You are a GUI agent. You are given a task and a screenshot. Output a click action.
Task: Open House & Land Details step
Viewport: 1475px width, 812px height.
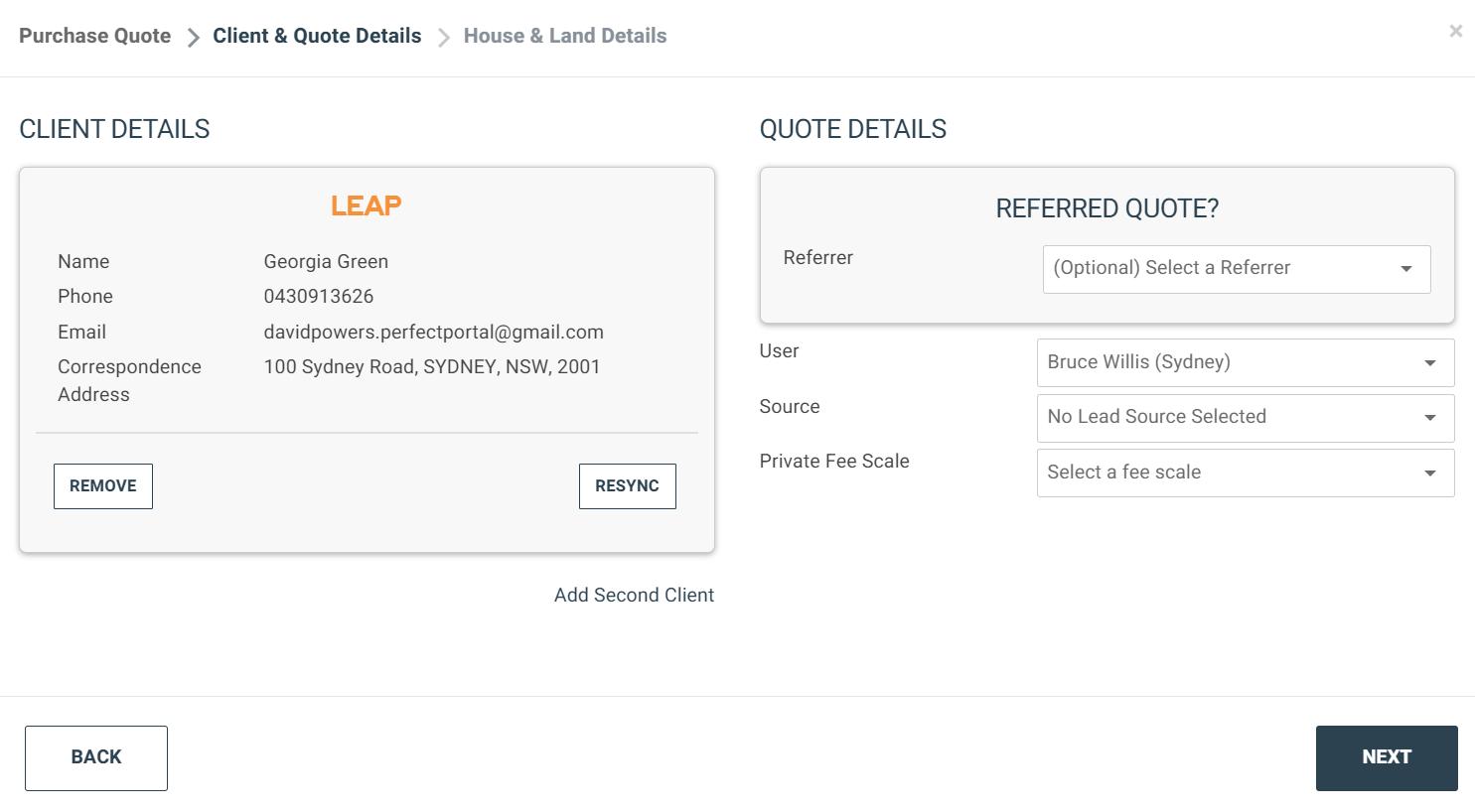(565, 36)
